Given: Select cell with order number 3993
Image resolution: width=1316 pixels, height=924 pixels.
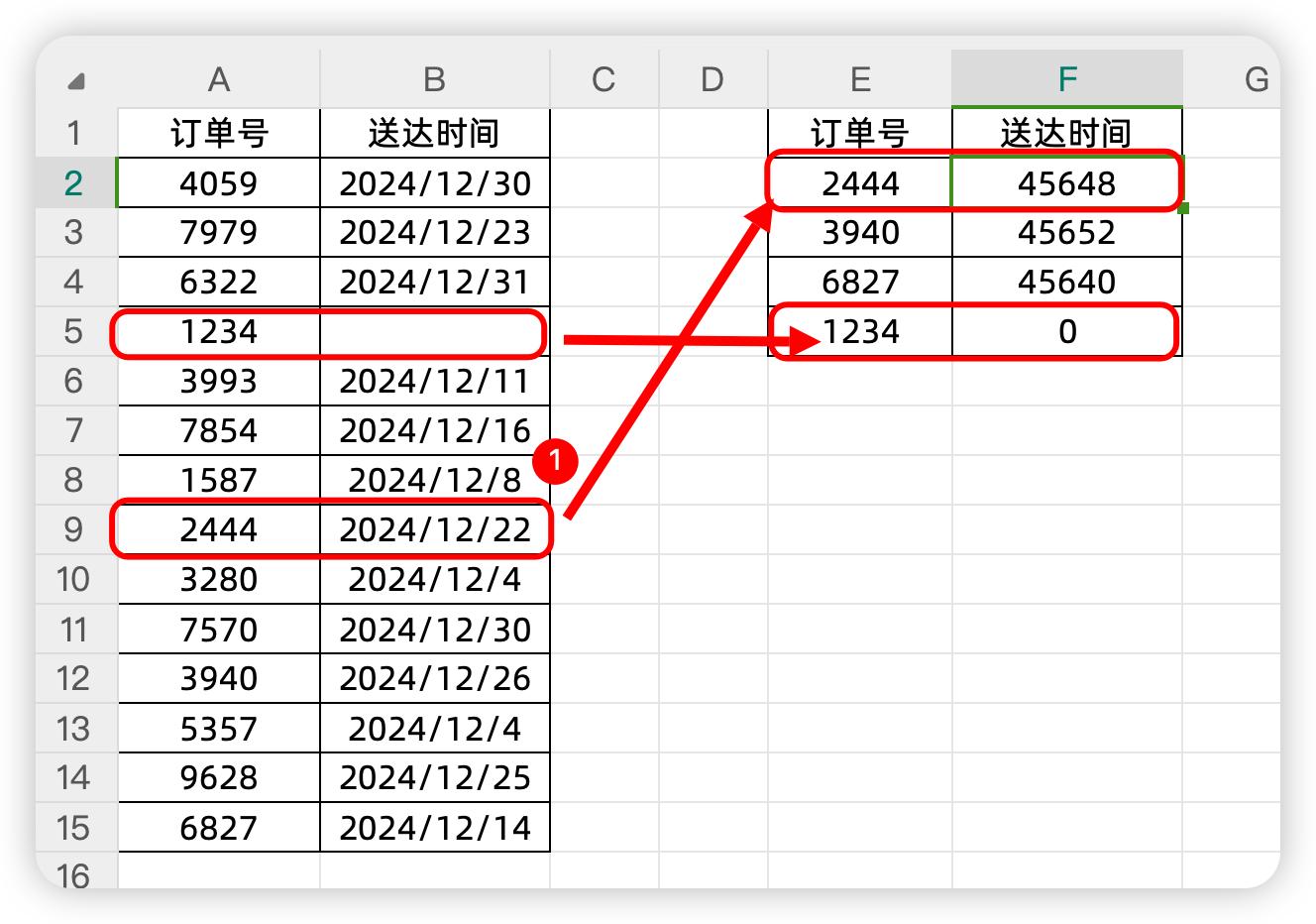Looking at the screenshot, I should pos(219,381).
